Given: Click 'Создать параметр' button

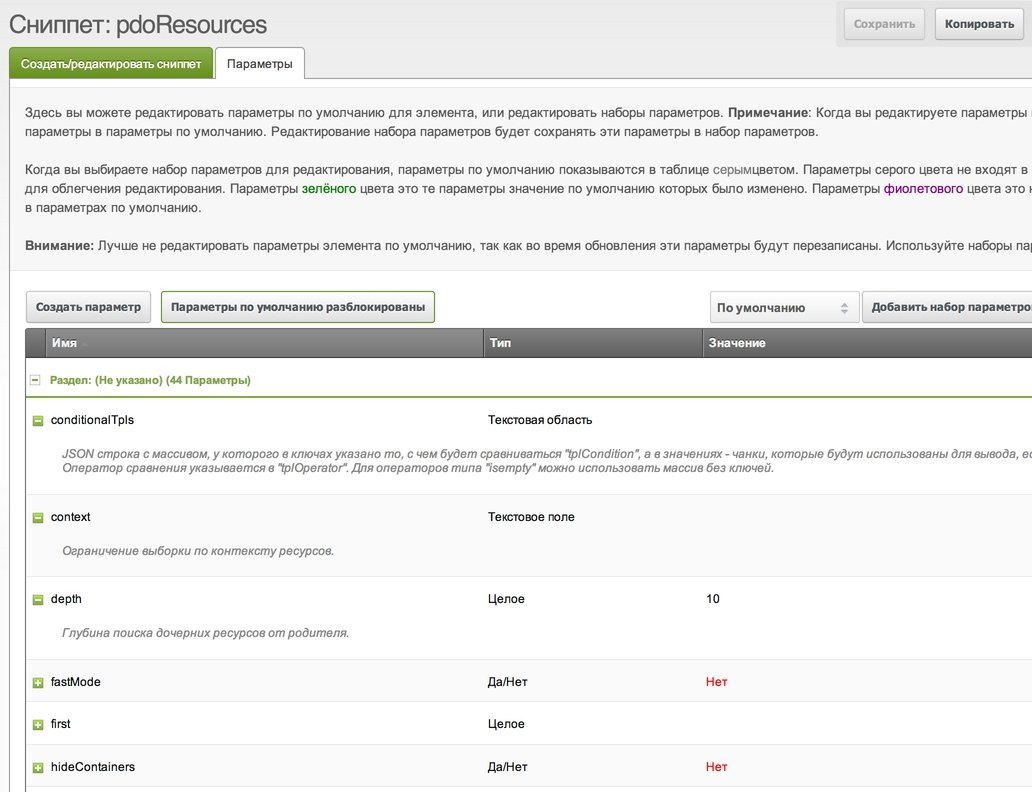Looking at the screenshot, I should (x=89, y=307).
